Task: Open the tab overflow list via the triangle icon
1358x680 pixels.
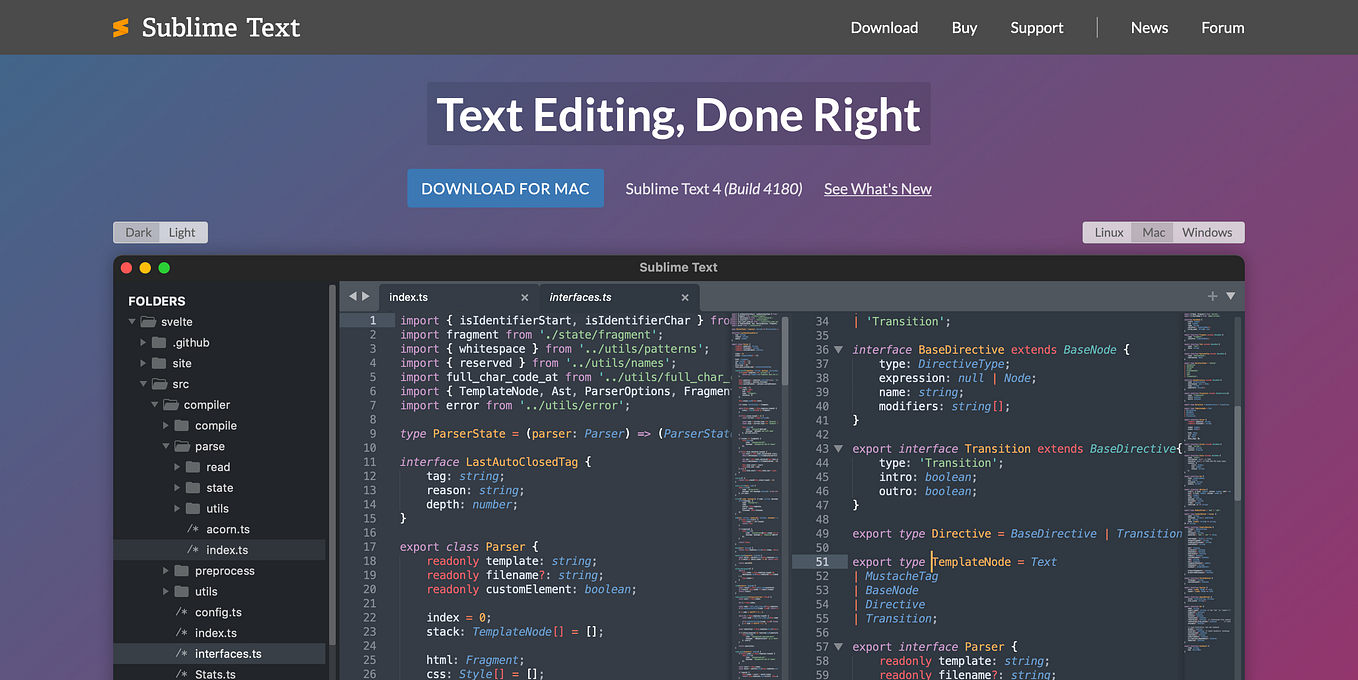Action: tap(1230, 296)
